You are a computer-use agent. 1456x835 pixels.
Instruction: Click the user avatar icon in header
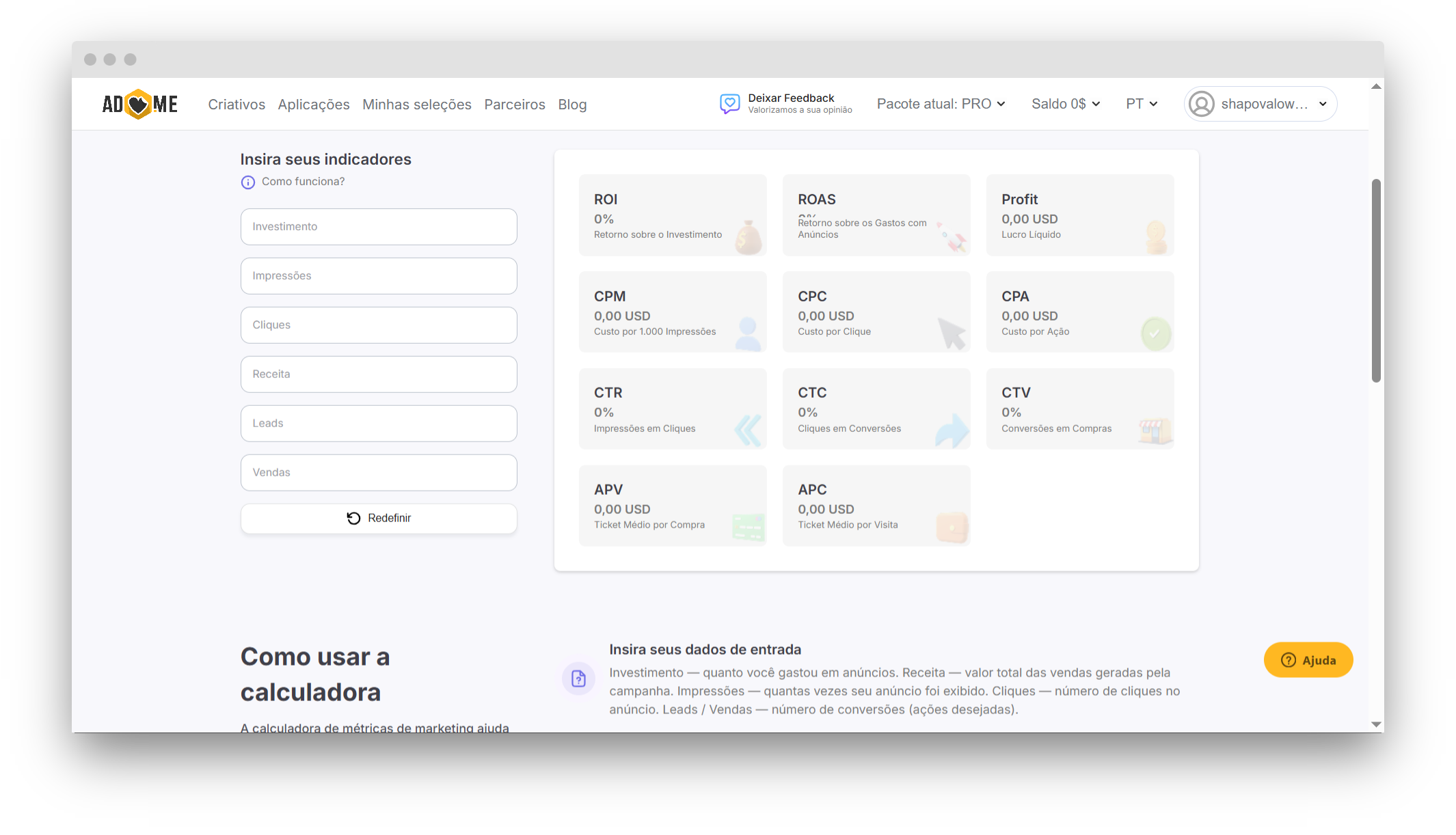click(x=1201, y=103)
